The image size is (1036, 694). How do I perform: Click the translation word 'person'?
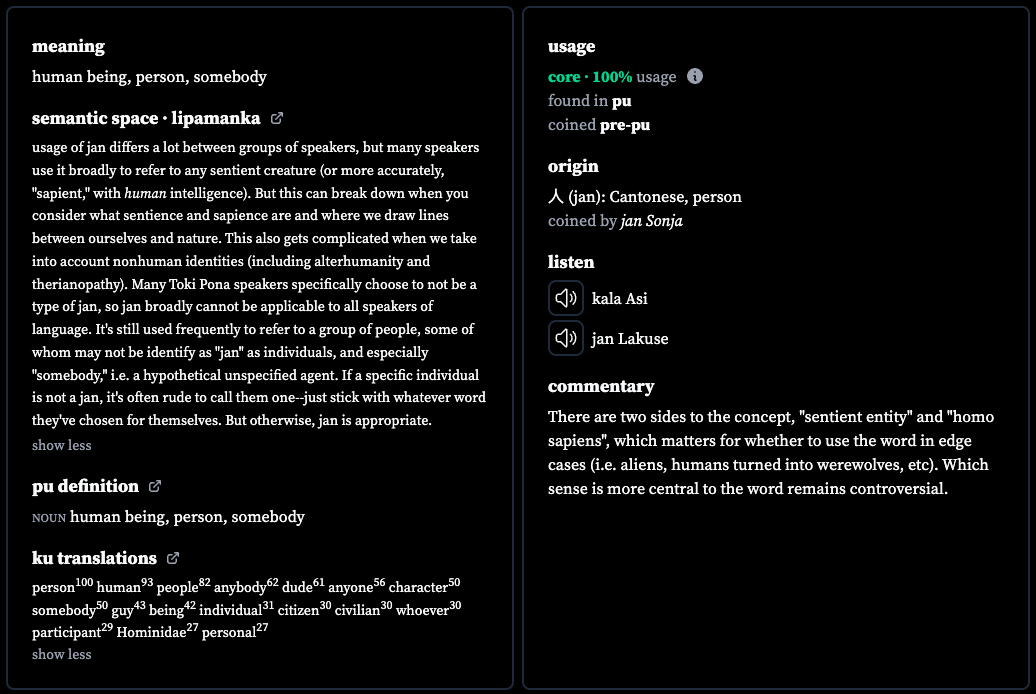(54, 588)
